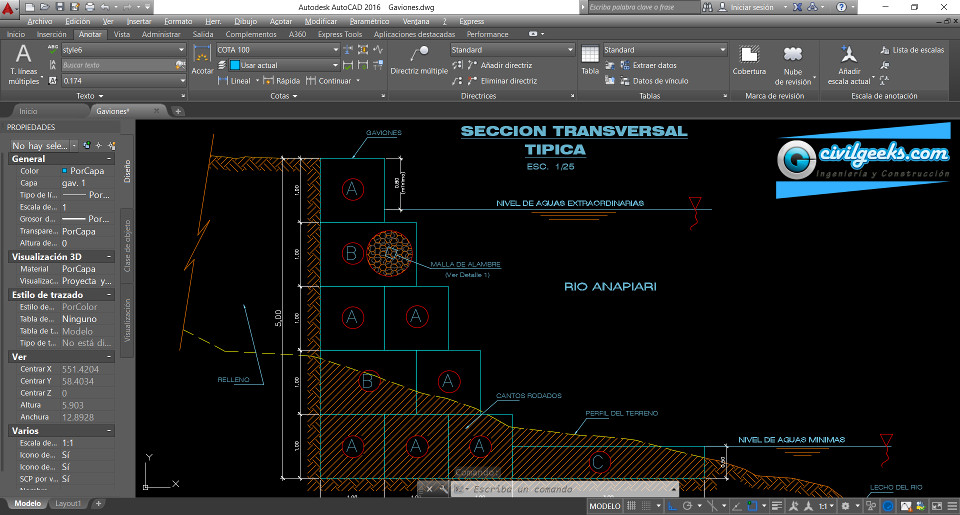The width and height of the screenshot is (960, 515).
Task: Collapse the General properties section
Action: point(109,159)
